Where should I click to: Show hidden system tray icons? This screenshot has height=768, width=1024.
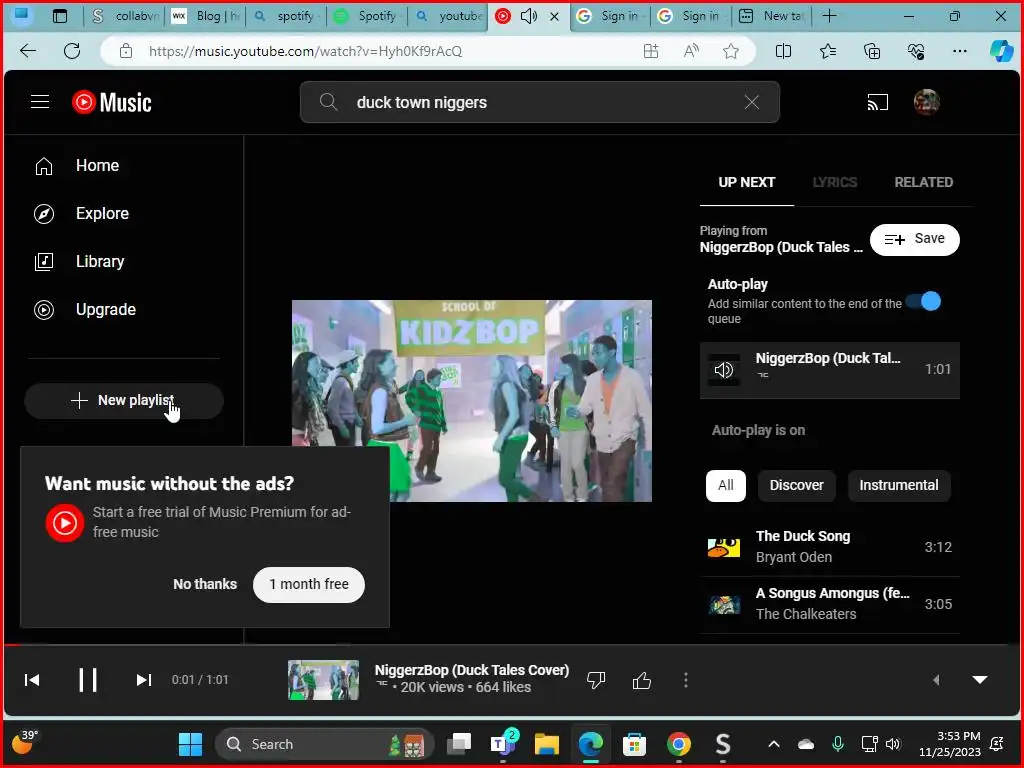(x=774, y=744)
